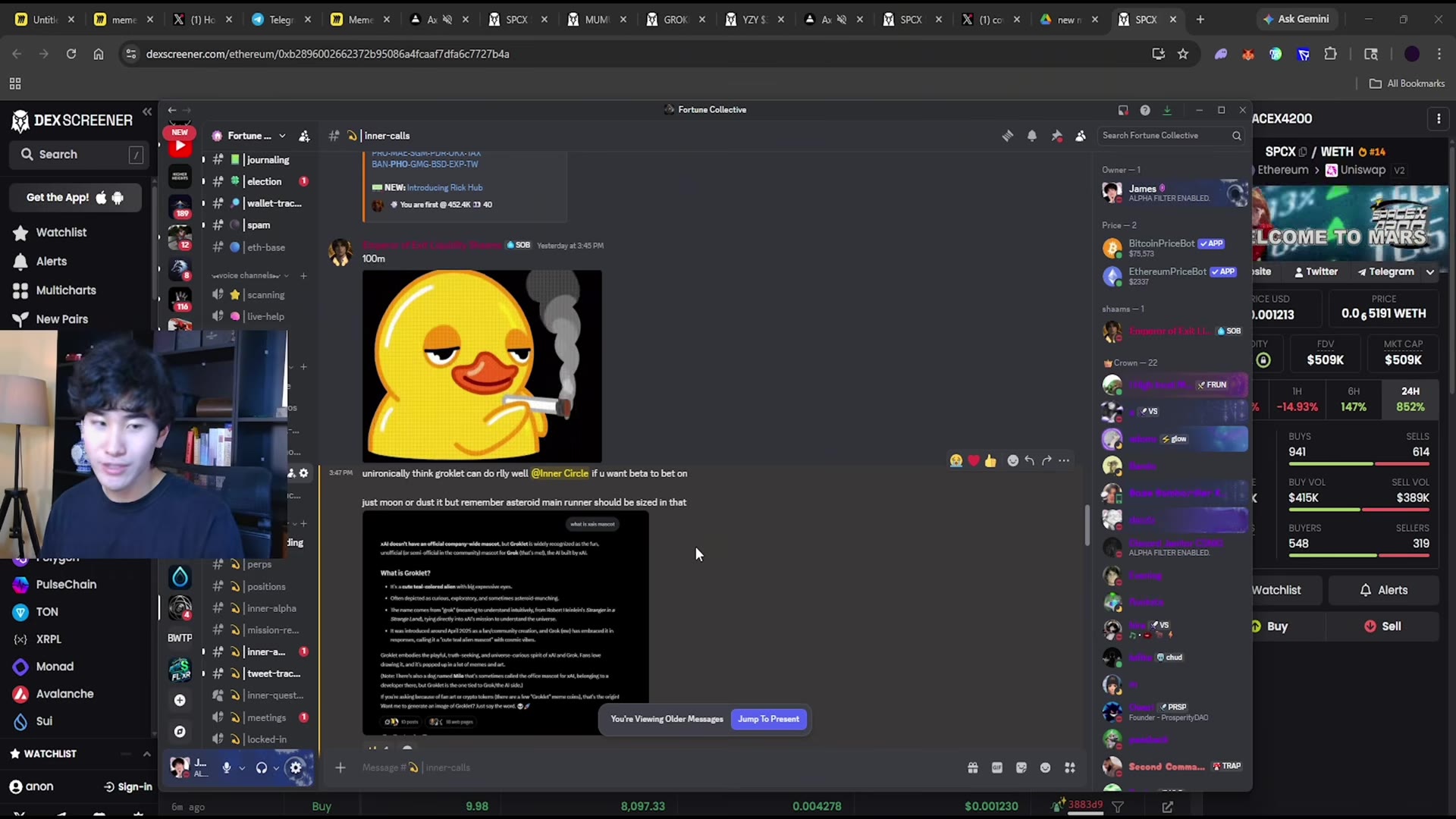Click the Discord discover compass icon

(x=180, y=732)
